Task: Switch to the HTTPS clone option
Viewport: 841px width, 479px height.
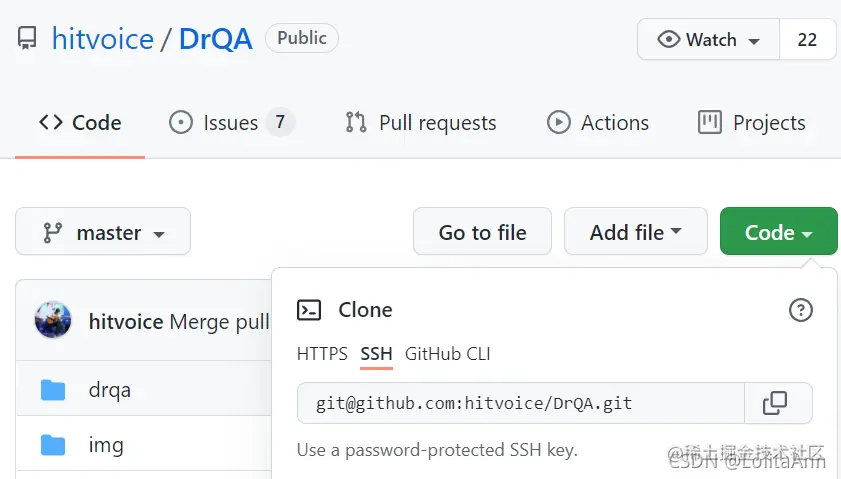Action: (322, 354)
